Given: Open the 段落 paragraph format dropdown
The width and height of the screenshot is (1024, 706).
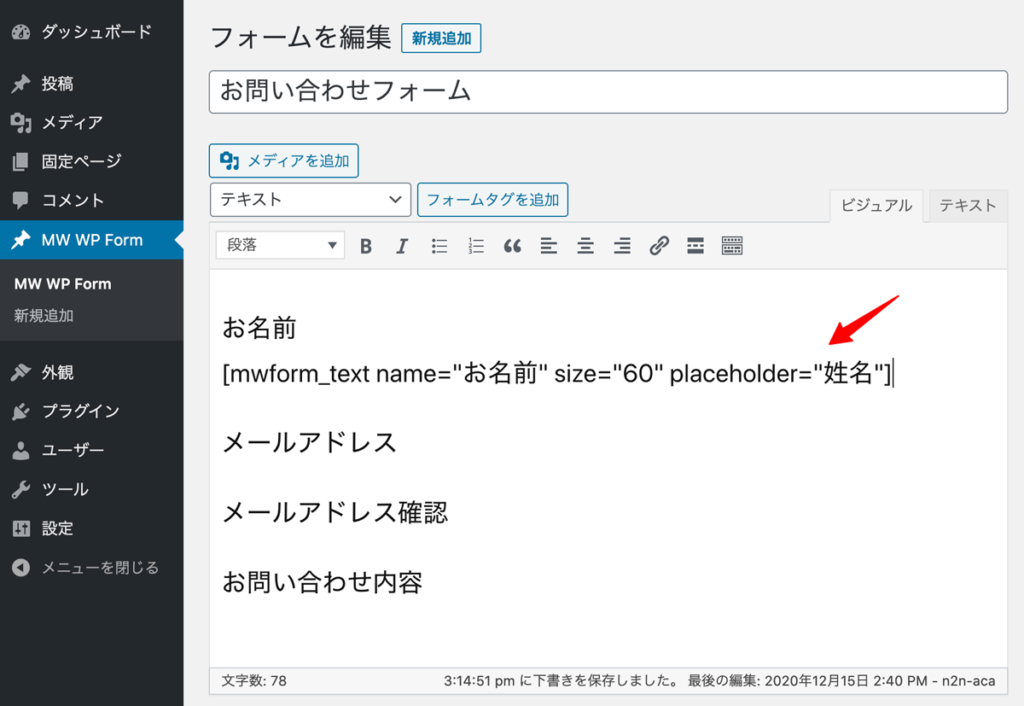Looking at the screenshot, I should coord(280,246).
